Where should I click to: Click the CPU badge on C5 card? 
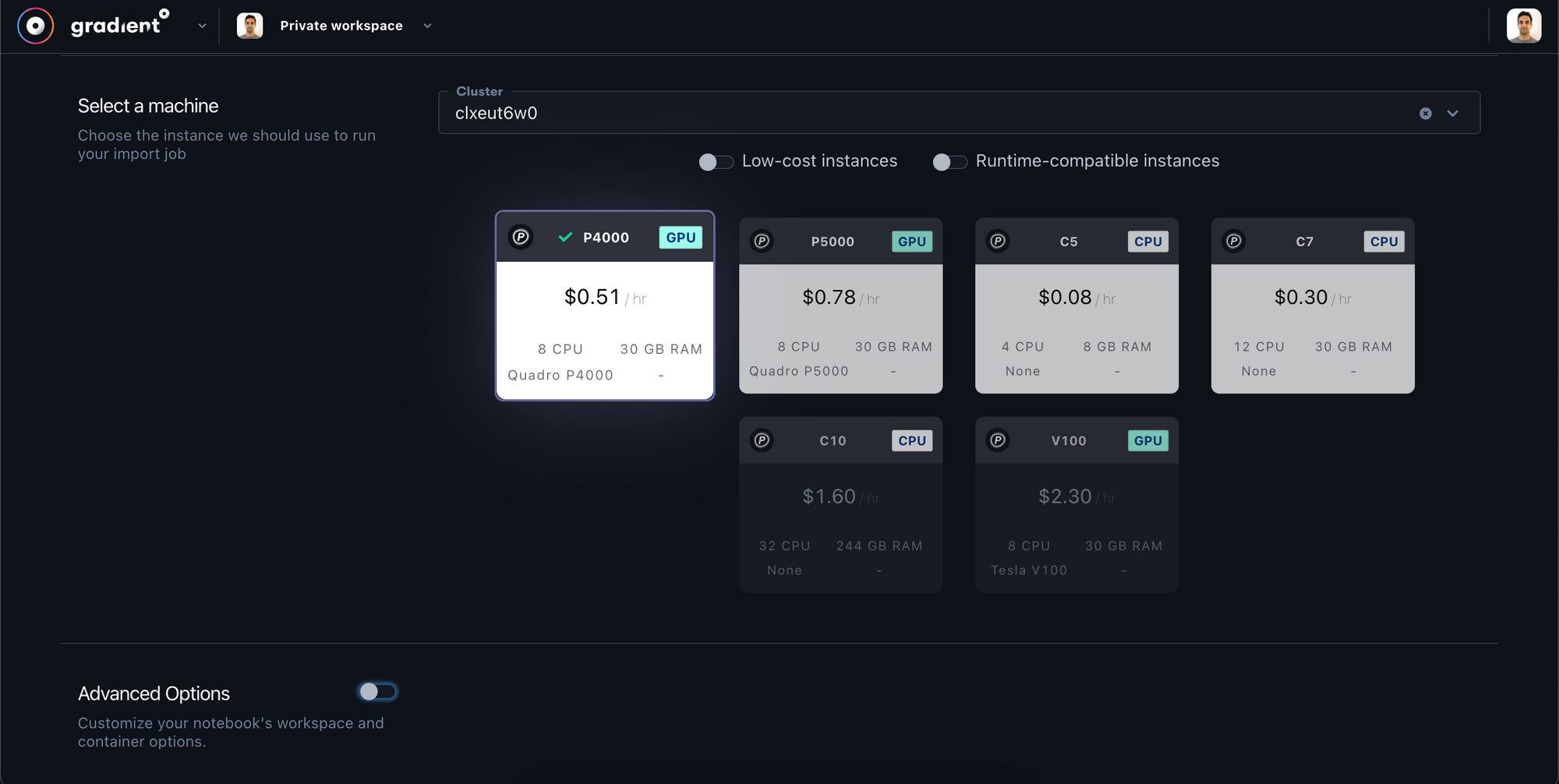[1148, 242]
